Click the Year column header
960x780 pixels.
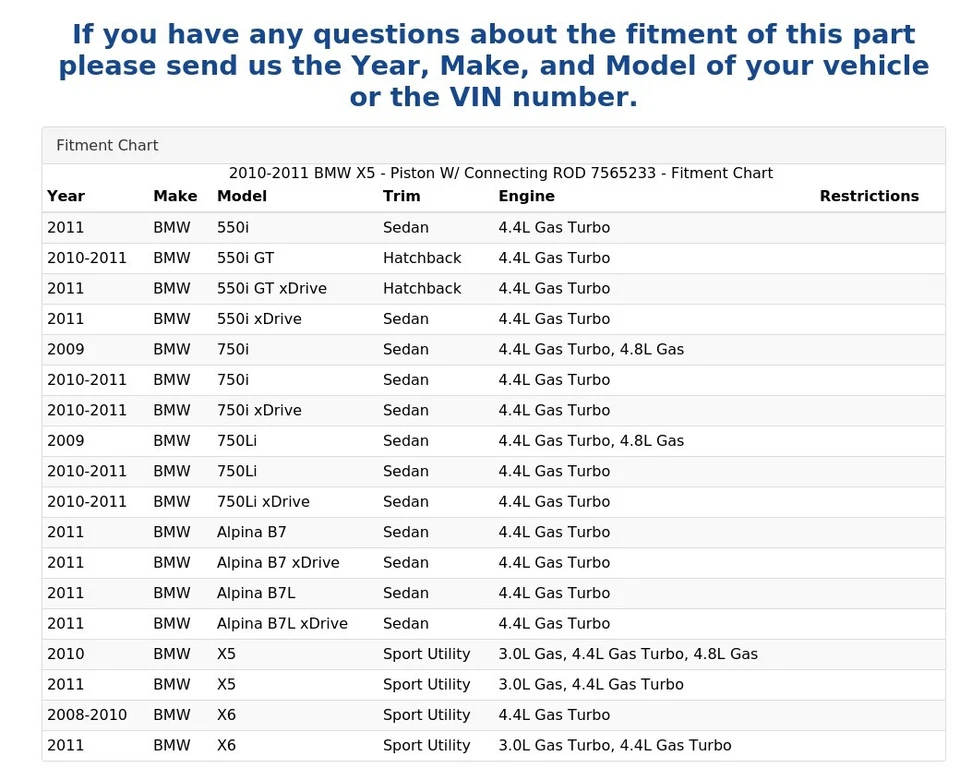(x=66, y=196)
